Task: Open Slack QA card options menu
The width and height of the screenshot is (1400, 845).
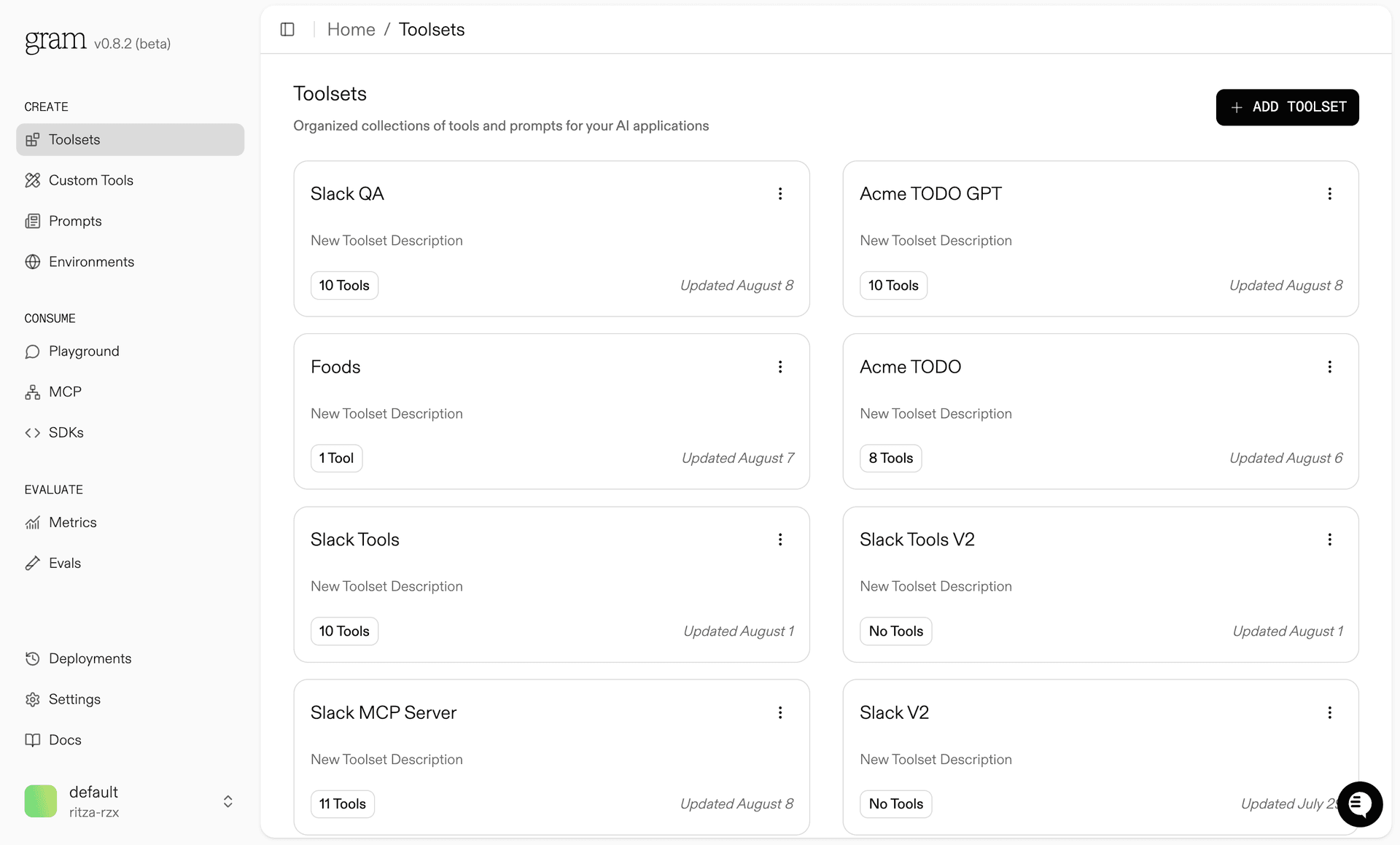Action: click(x=780, y=194)
